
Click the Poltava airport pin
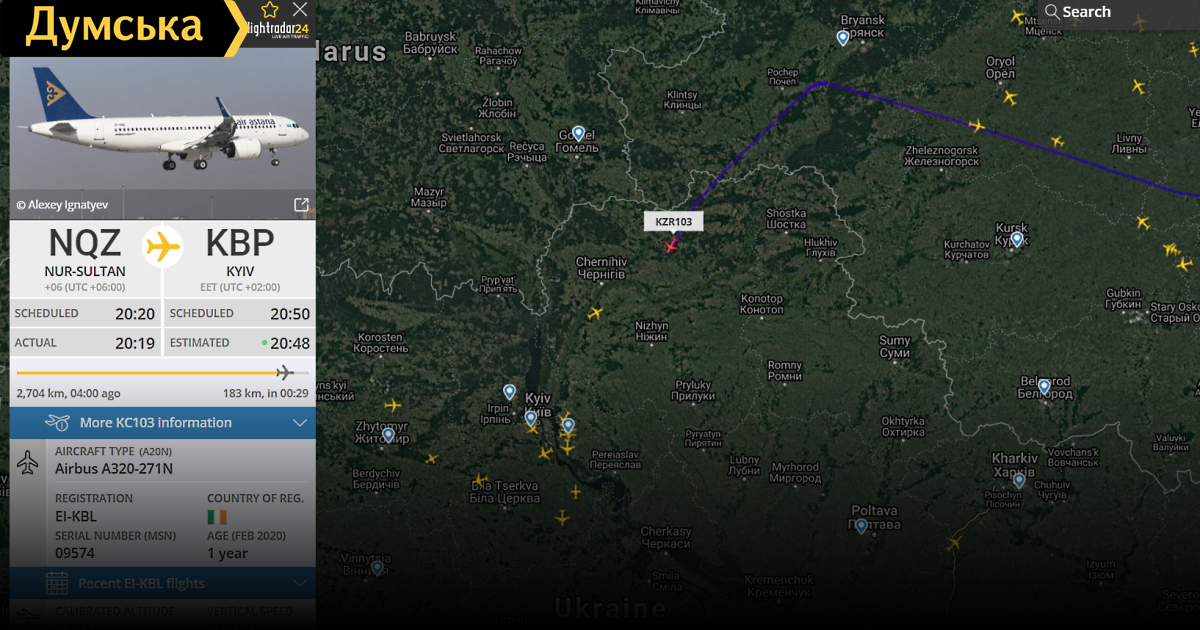coord(861,526)
